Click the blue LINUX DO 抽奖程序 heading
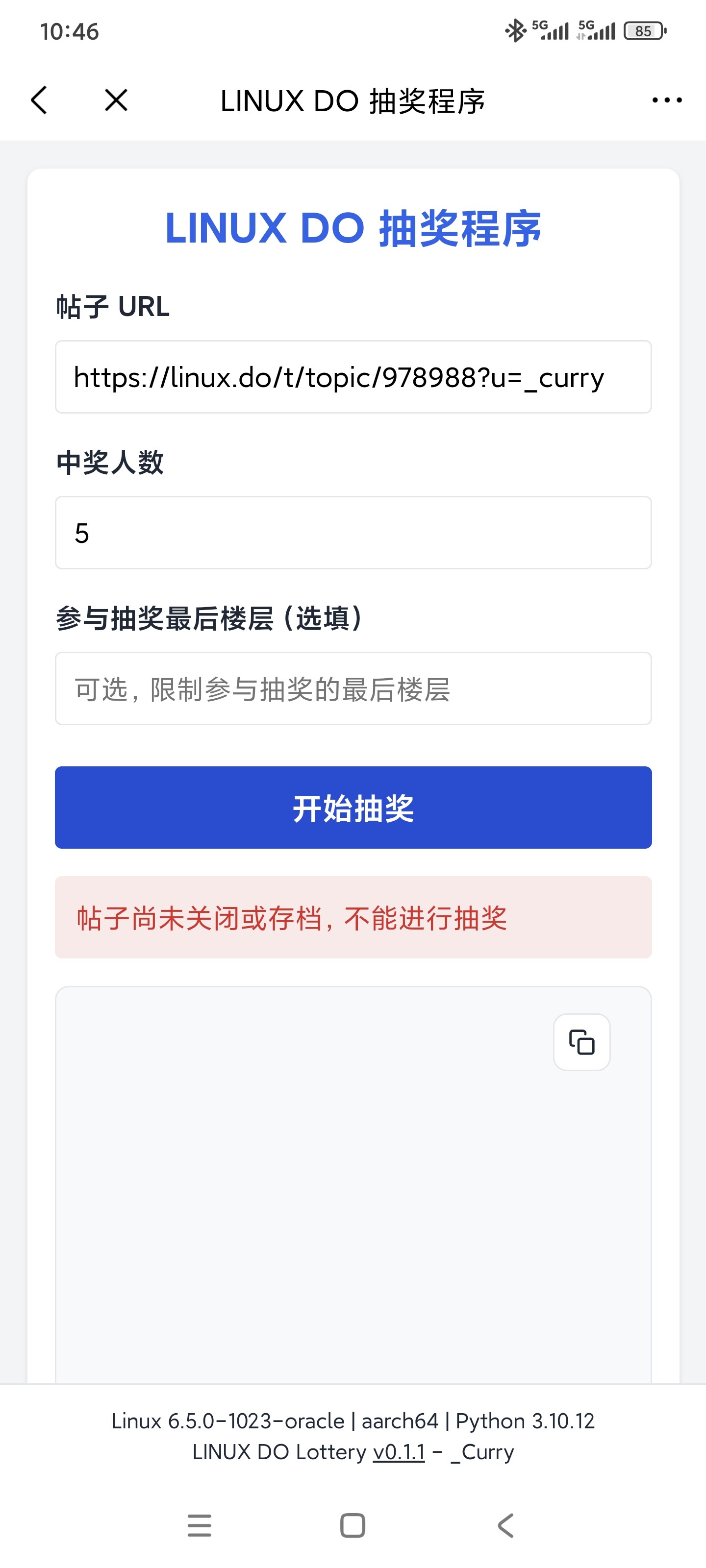The image size is (706, 1568). point(353,228)
